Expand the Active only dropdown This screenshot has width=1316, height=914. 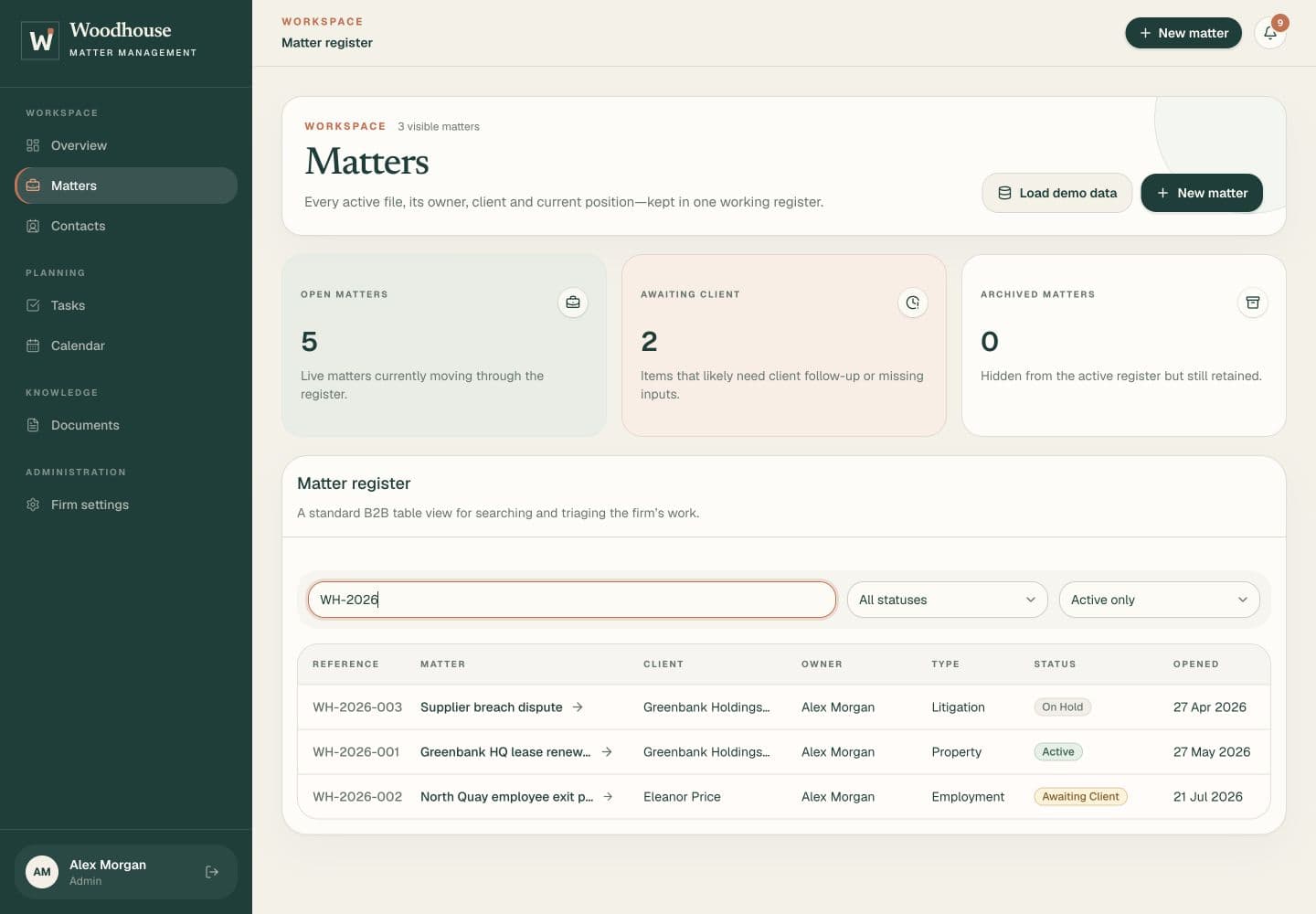click(1159, 600)
